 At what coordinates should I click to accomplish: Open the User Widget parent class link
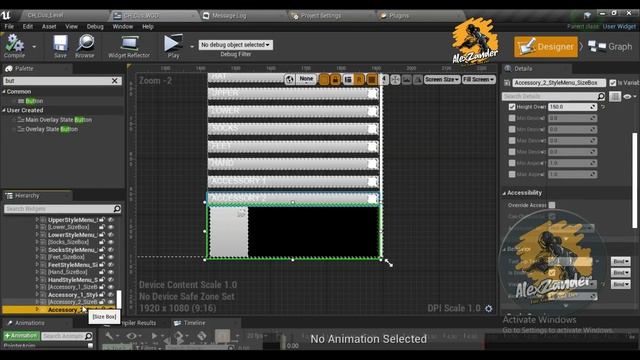[619, 27]
